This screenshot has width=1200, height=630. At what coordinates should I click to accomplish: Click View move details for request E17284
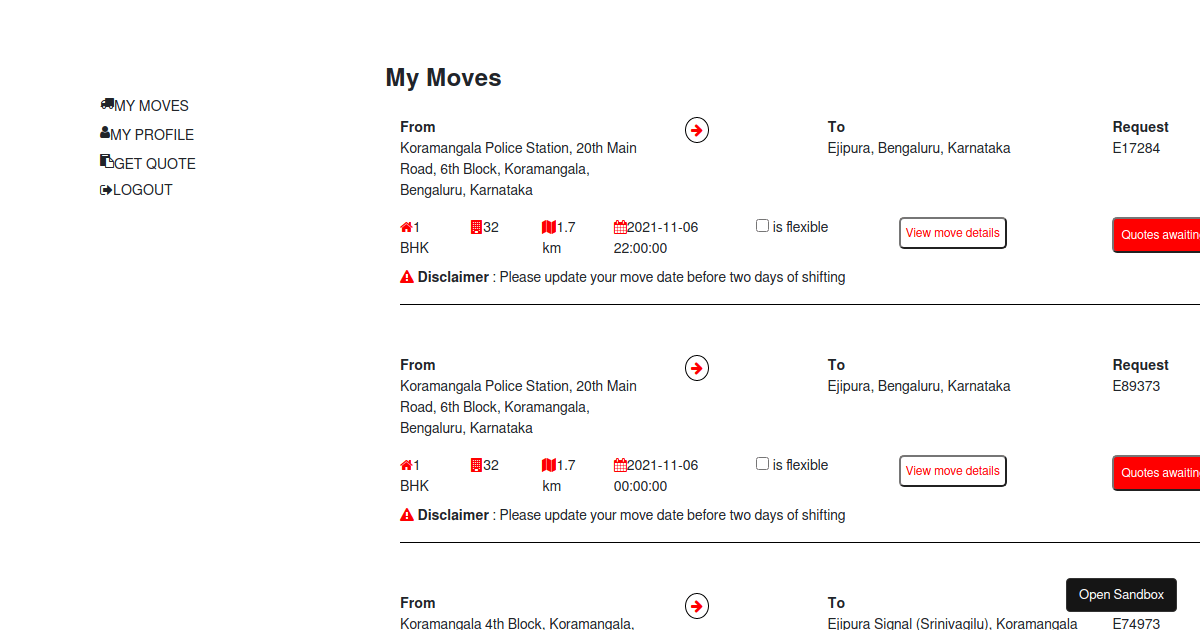(x=952, y=233)
